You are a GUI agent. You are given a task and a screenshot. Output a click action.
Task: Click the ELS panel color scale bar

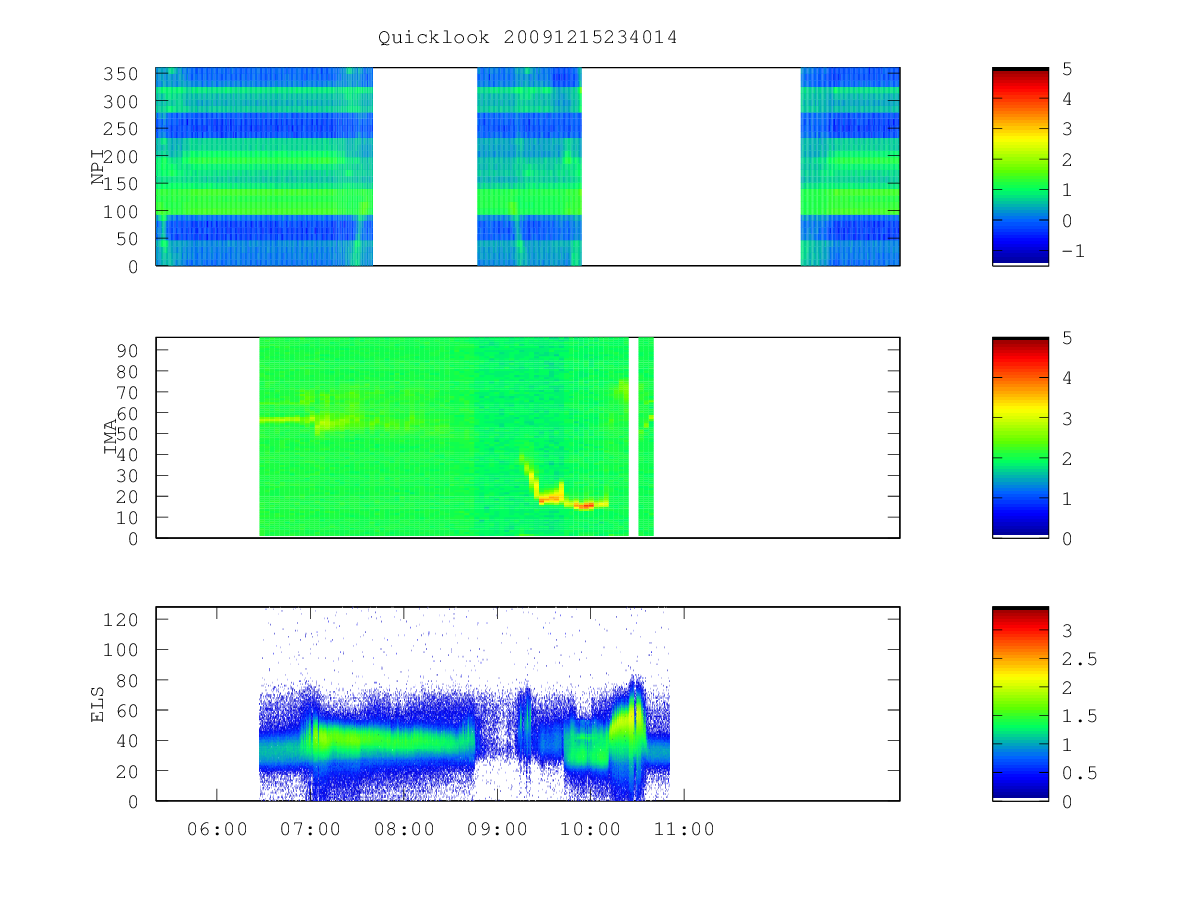[x=1020, y=703]
